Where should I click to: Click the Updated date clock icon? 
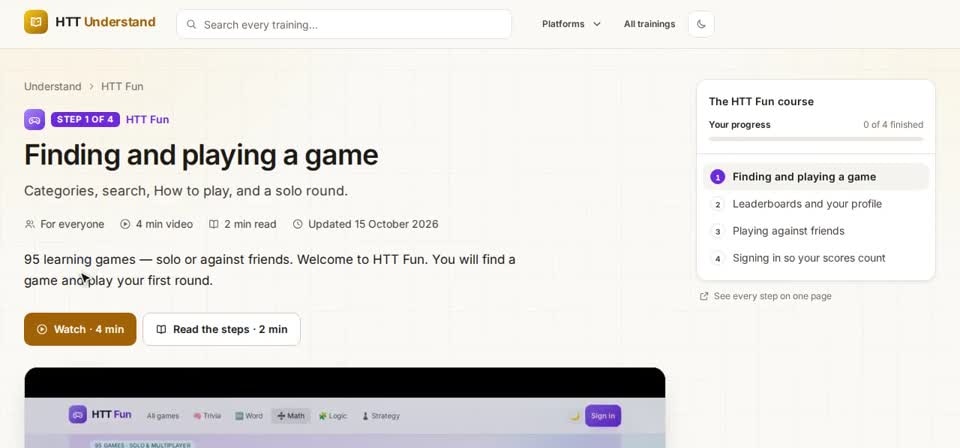point(298,224)
